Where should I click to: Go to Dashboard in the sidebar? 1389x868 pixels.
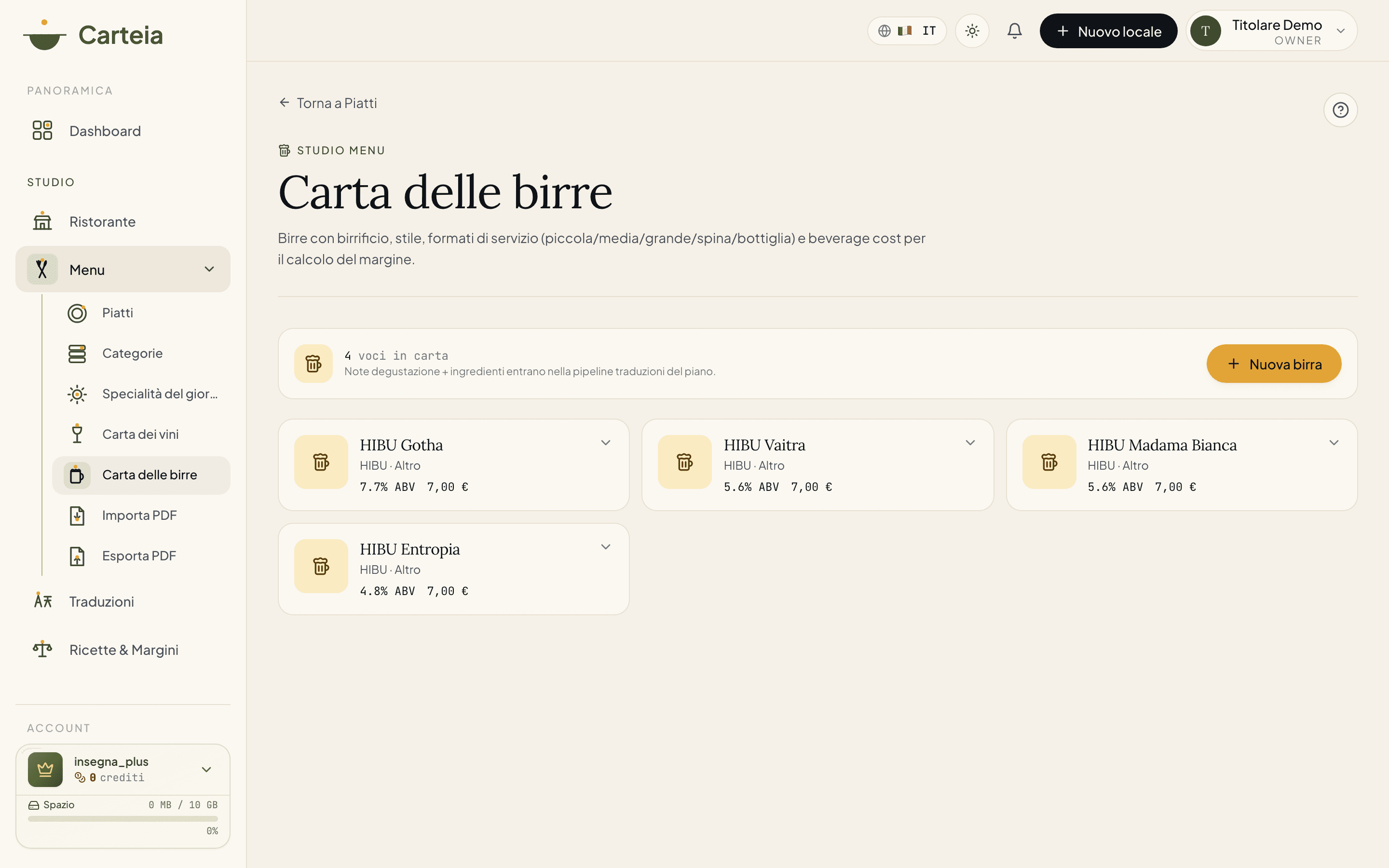tap(123, 131)
